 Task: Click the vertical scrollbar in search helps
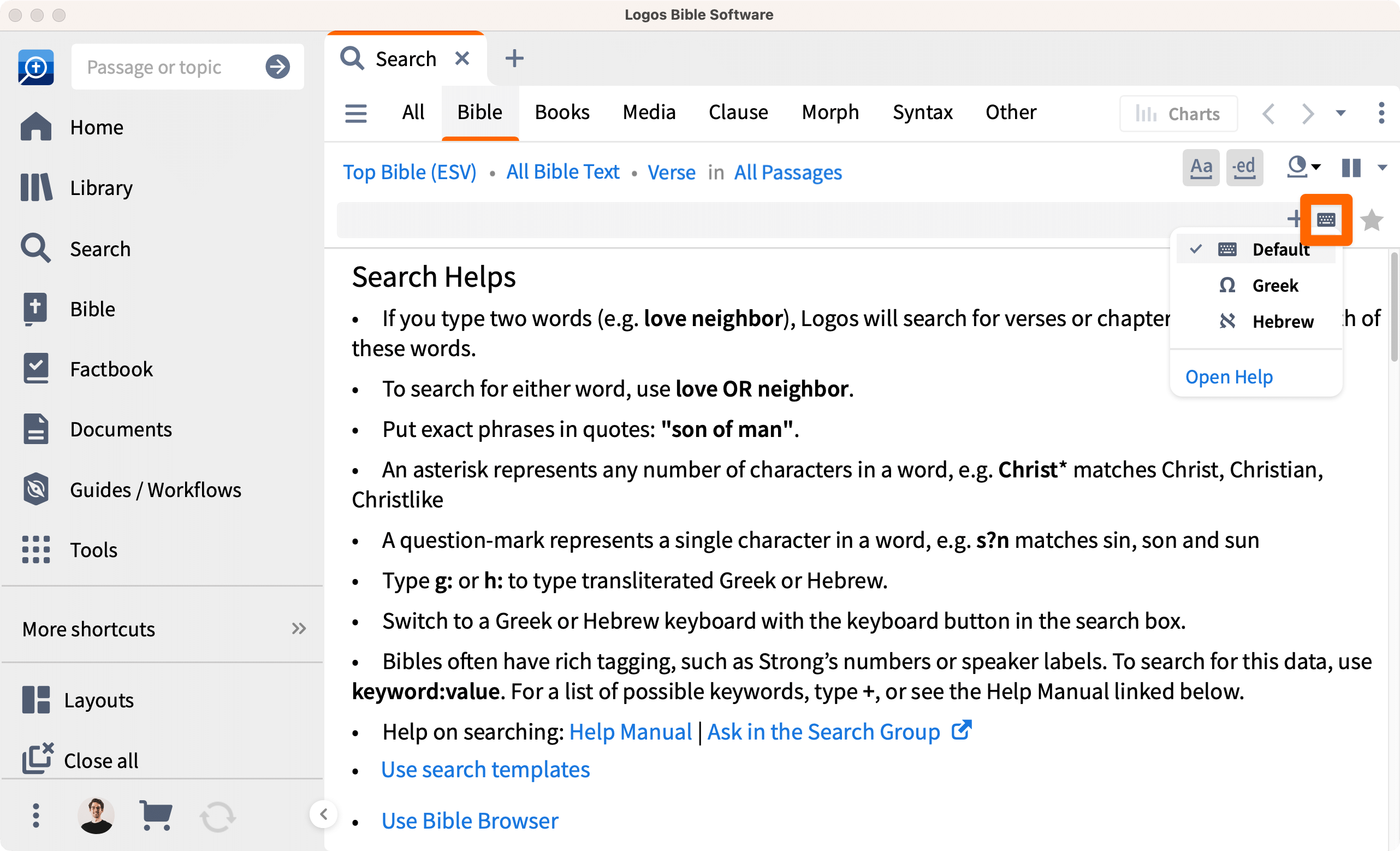tap(1394, 307)
